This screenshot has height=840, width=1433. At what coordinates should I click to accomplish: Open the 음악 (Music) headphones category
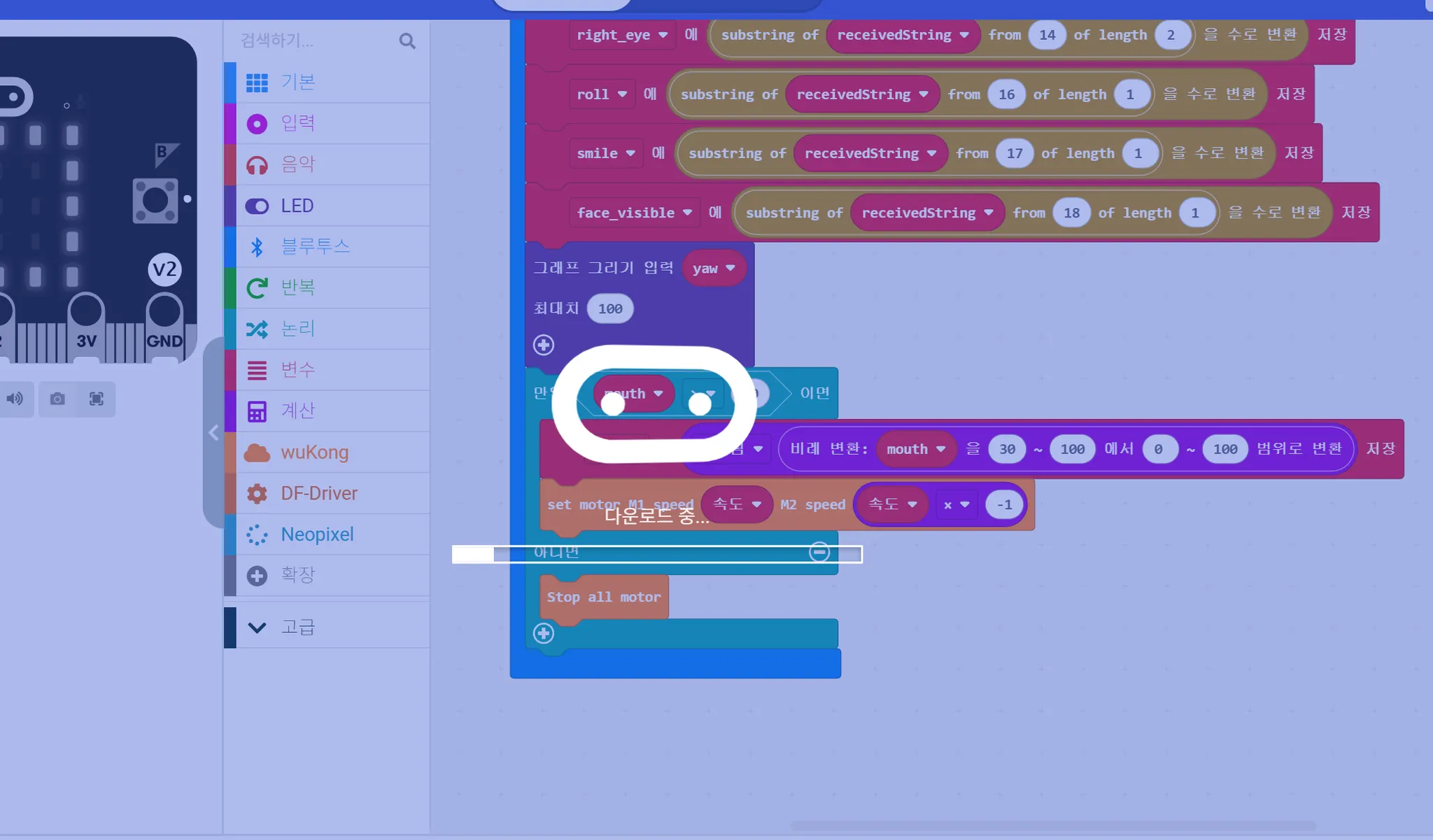coord(297,164)
